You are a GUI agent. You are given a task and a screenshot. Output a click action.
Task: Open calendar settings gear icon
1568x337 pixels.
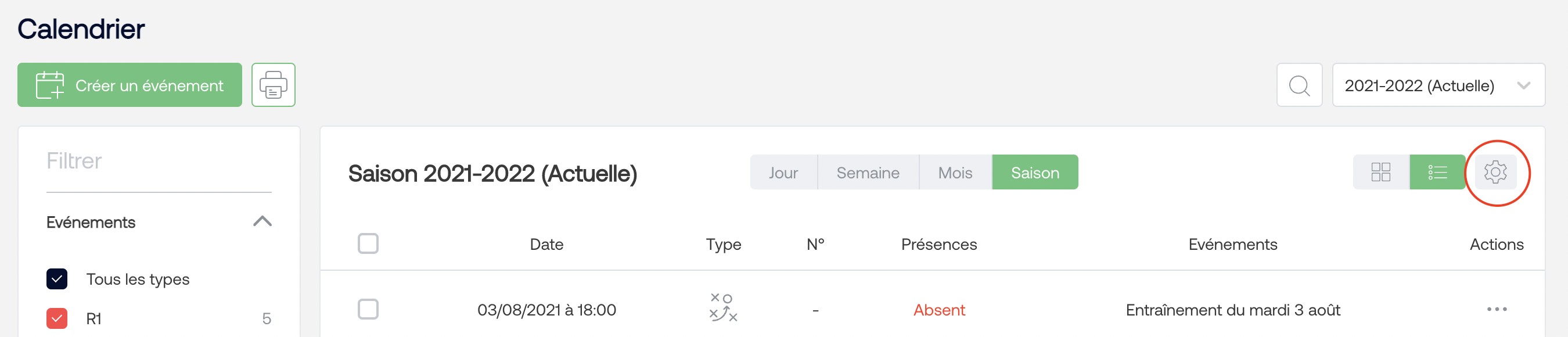[1495, 173]
